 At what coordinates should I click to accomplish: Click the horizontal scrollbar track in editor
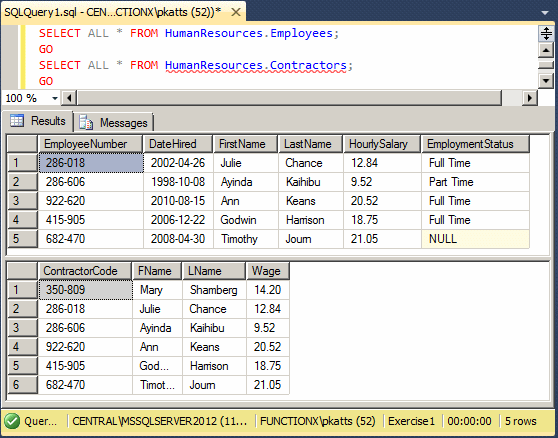coord(289,98)
